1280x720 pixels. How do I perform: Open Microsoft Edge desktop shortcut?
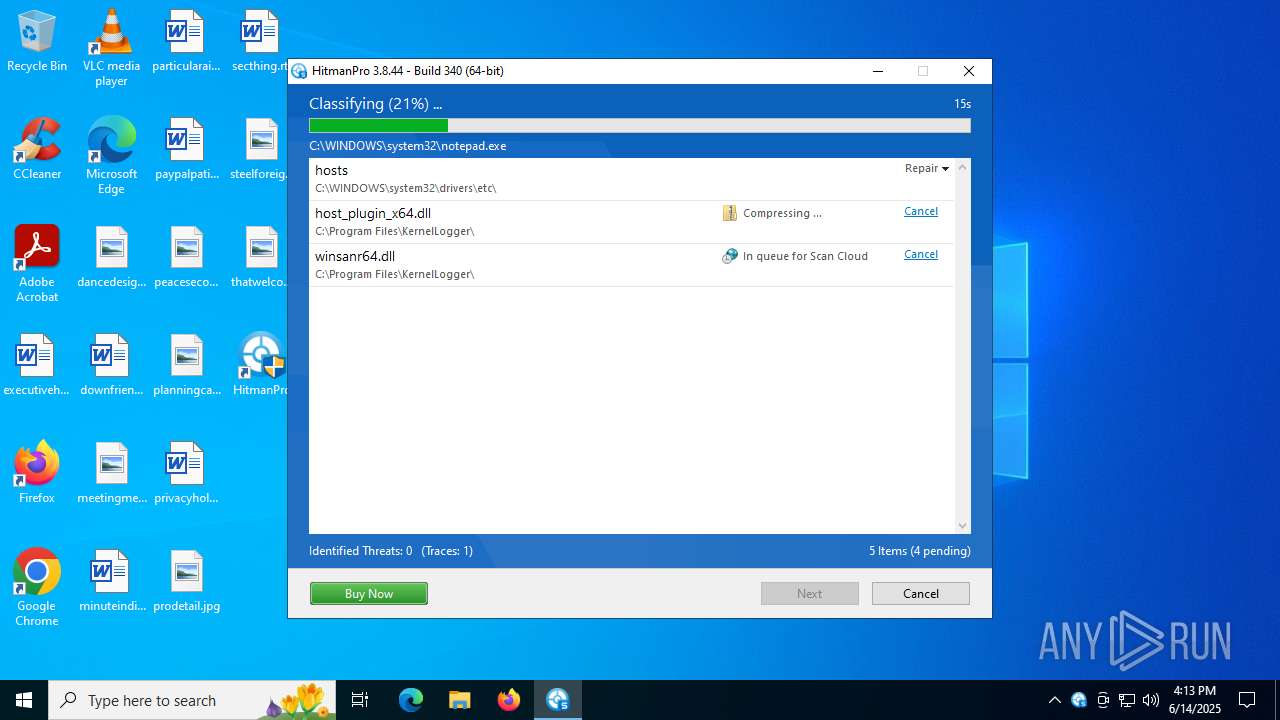click(x=111, y=156)
